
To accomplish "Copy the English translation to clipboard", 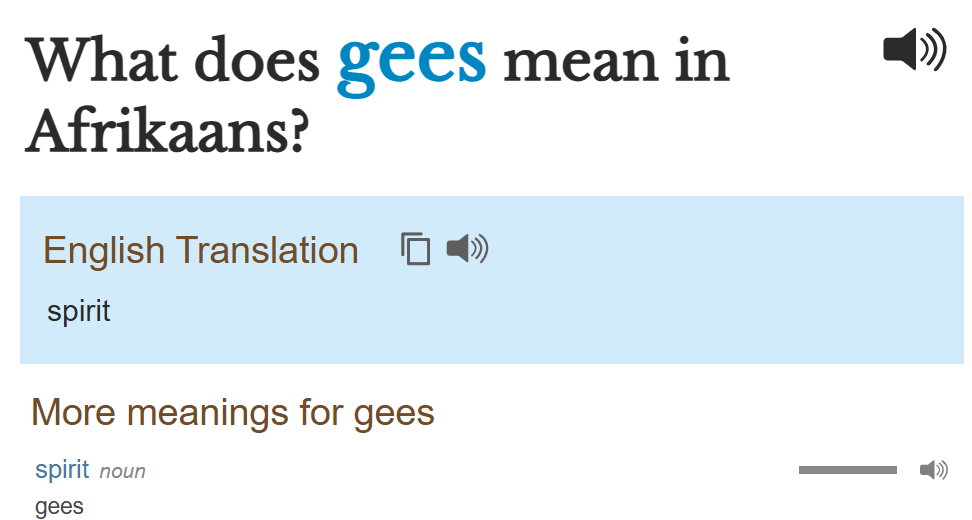I will 415,249.
